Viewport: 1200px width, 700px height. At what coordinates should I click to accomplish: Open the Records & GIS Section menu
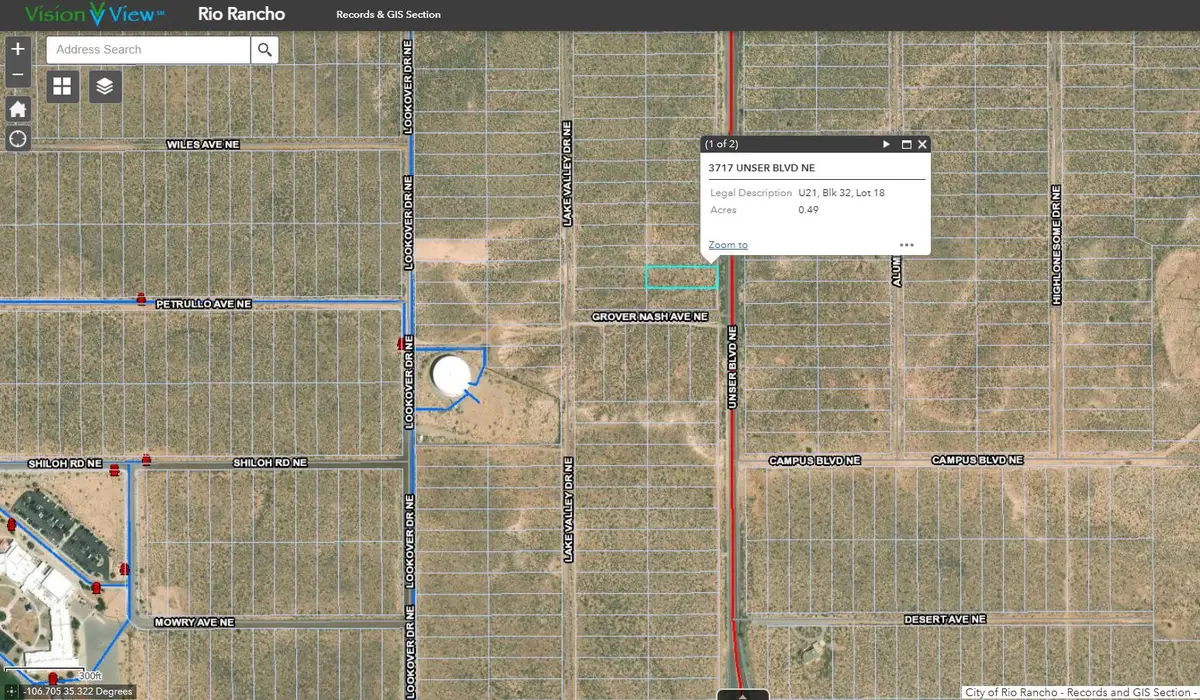[389, 14]
